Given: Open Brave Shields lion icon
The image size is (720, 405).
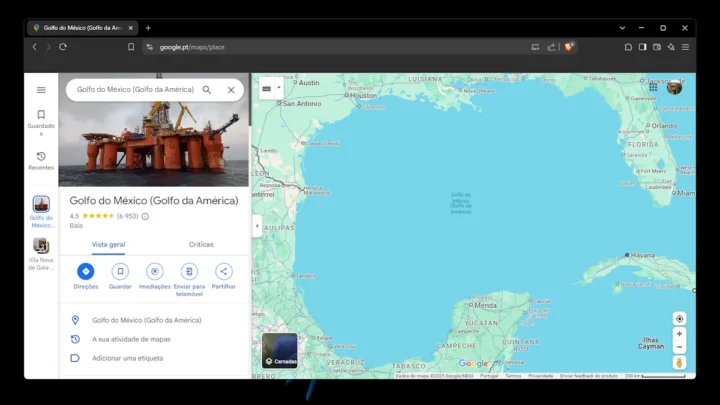Looking at the screenshot, I should [569, 46].
